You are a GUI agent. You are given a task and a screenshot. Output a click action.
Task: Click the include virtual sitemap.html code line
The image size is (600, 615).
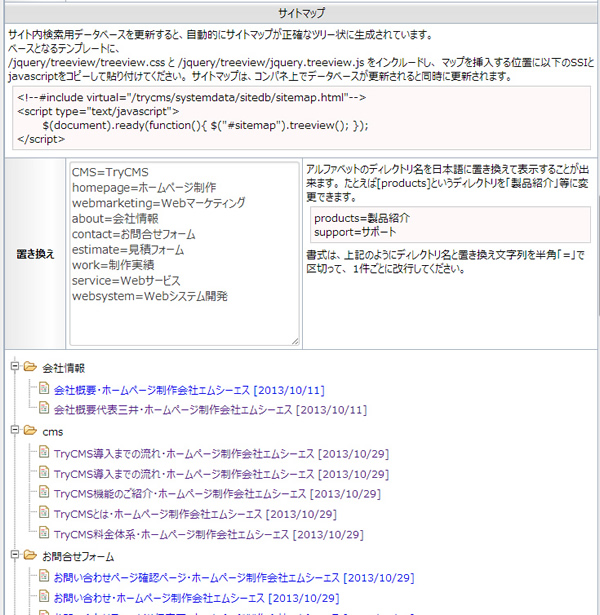[x=191, y=98]
